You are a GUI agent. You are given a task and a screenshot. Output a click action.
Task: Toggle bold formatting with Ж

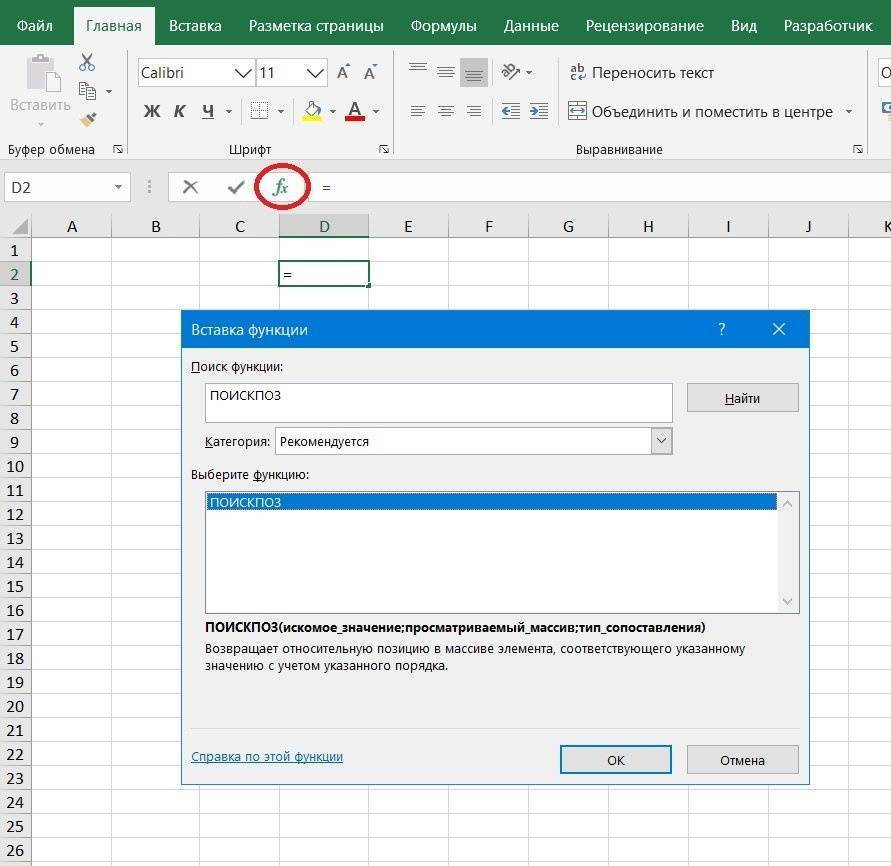(151, 111)
